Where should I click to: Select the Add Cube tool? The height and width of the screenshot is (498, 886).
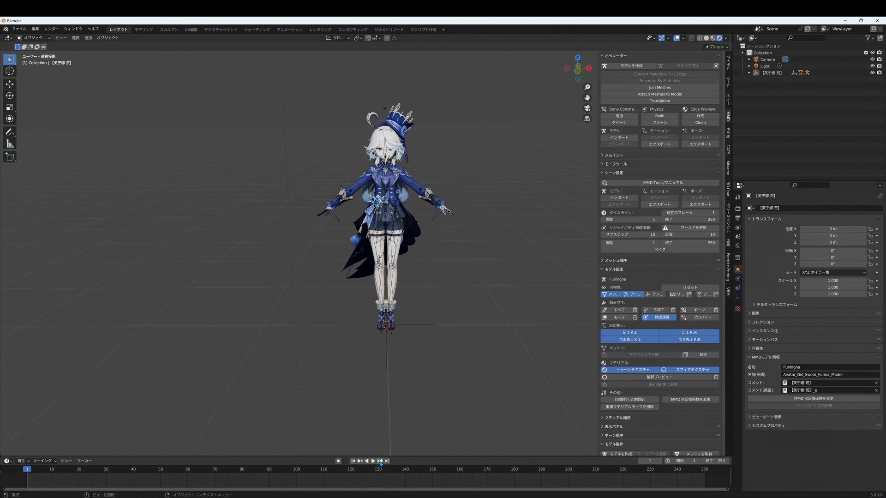point(10,157)
